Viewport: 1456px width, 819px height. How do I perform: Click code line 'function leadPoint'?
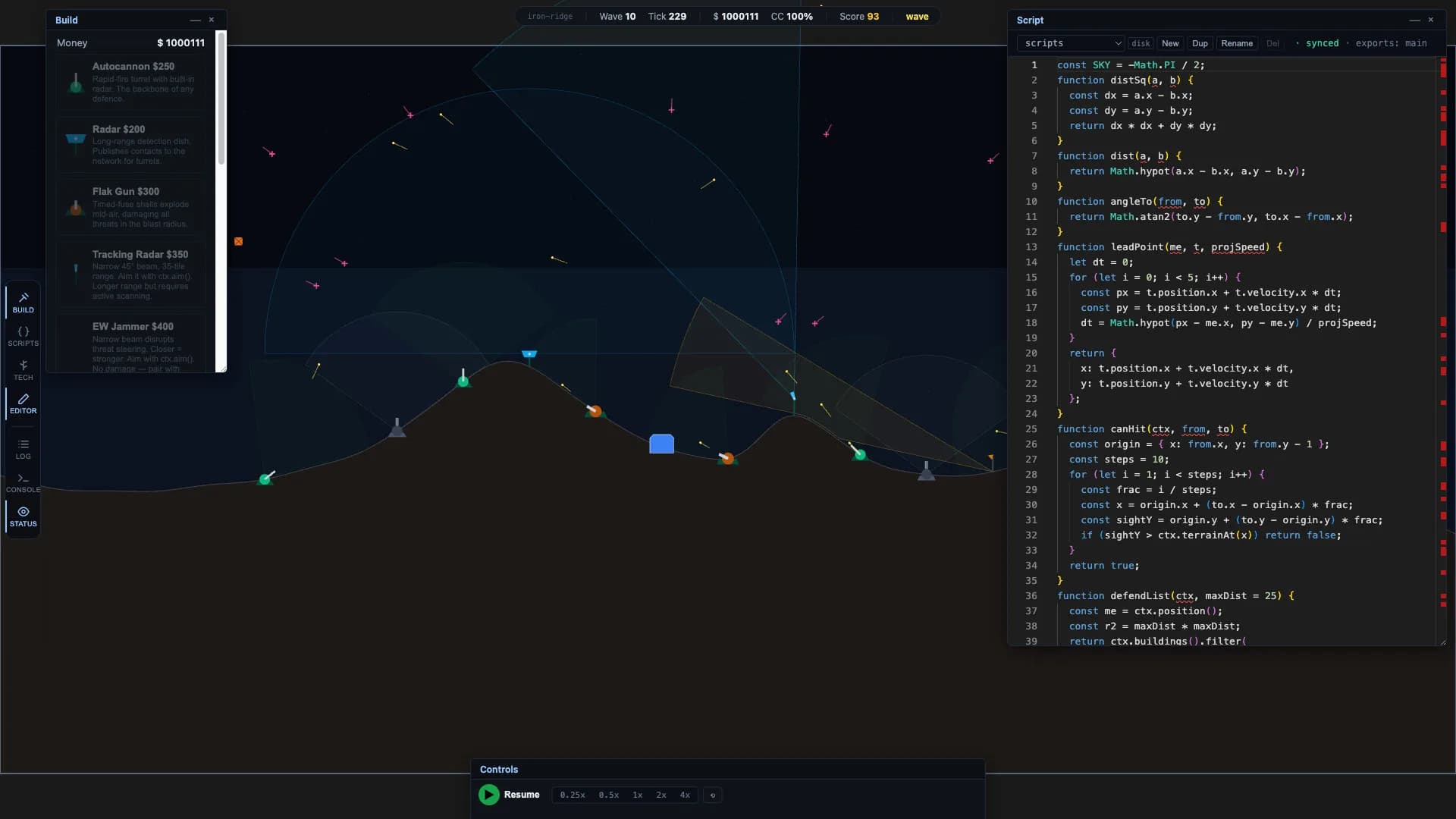(x=1169, y=247)
